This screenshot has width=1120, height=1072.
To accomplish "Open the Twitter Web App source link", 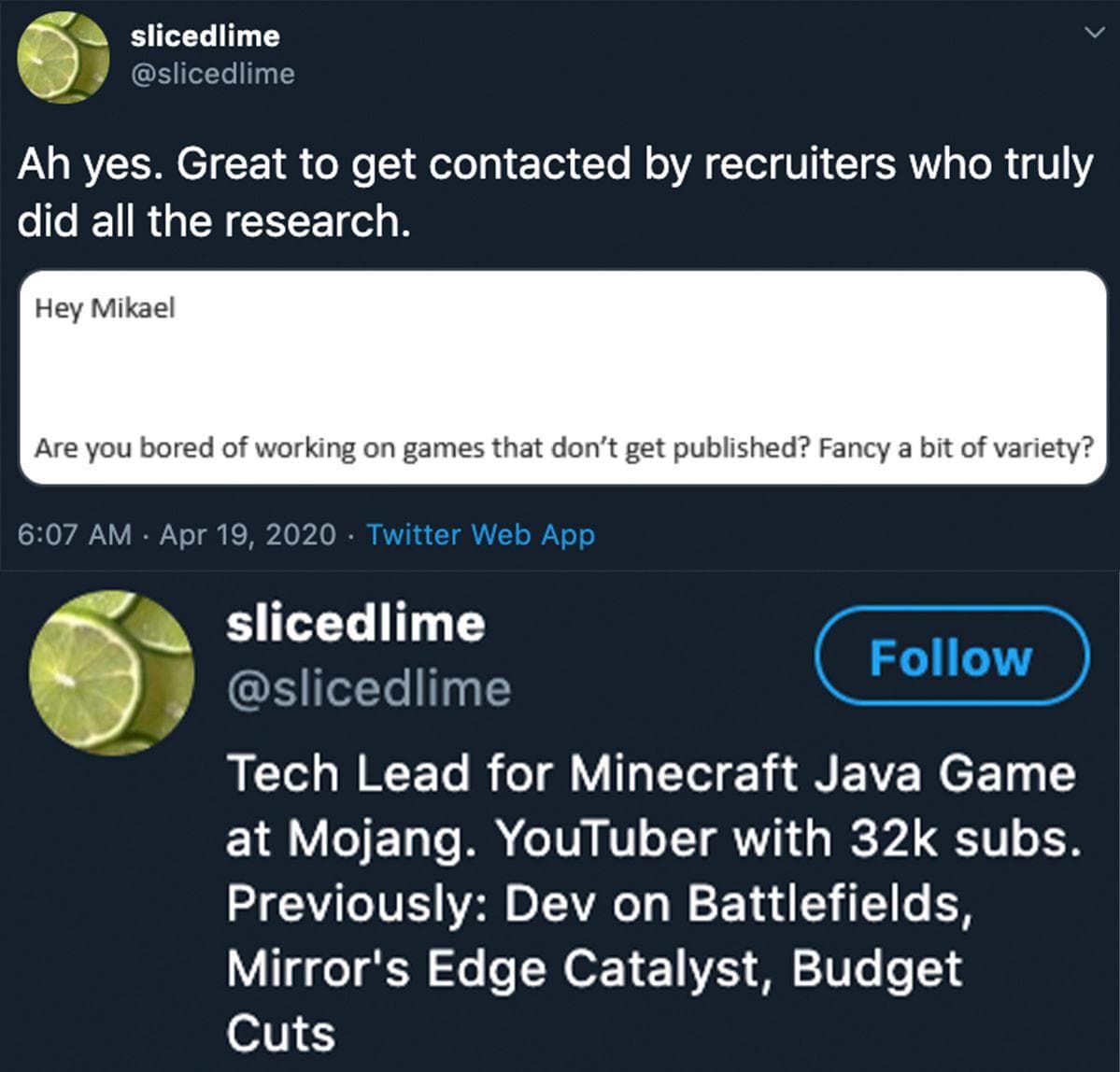I will (480, 535).
